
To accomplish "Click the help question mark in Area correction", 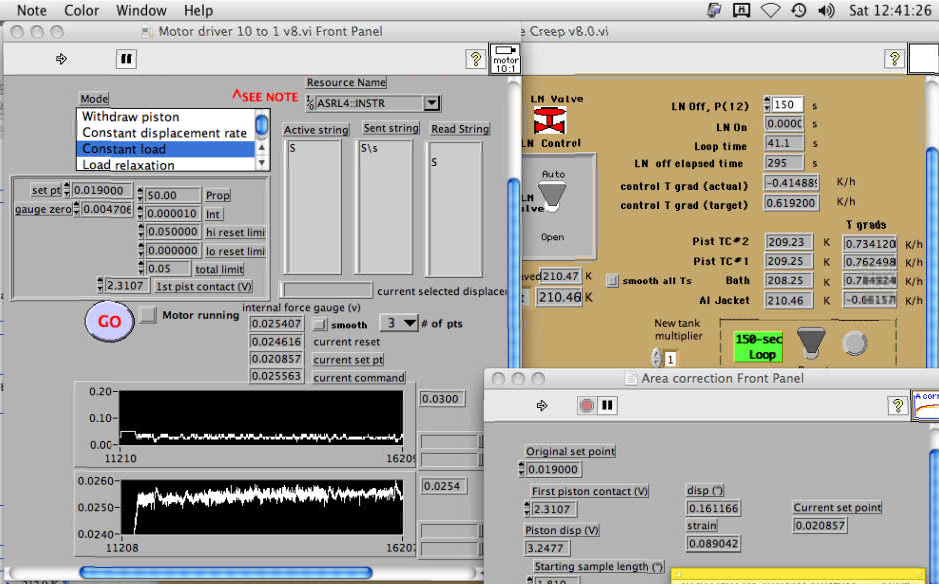I will (897, 406).
